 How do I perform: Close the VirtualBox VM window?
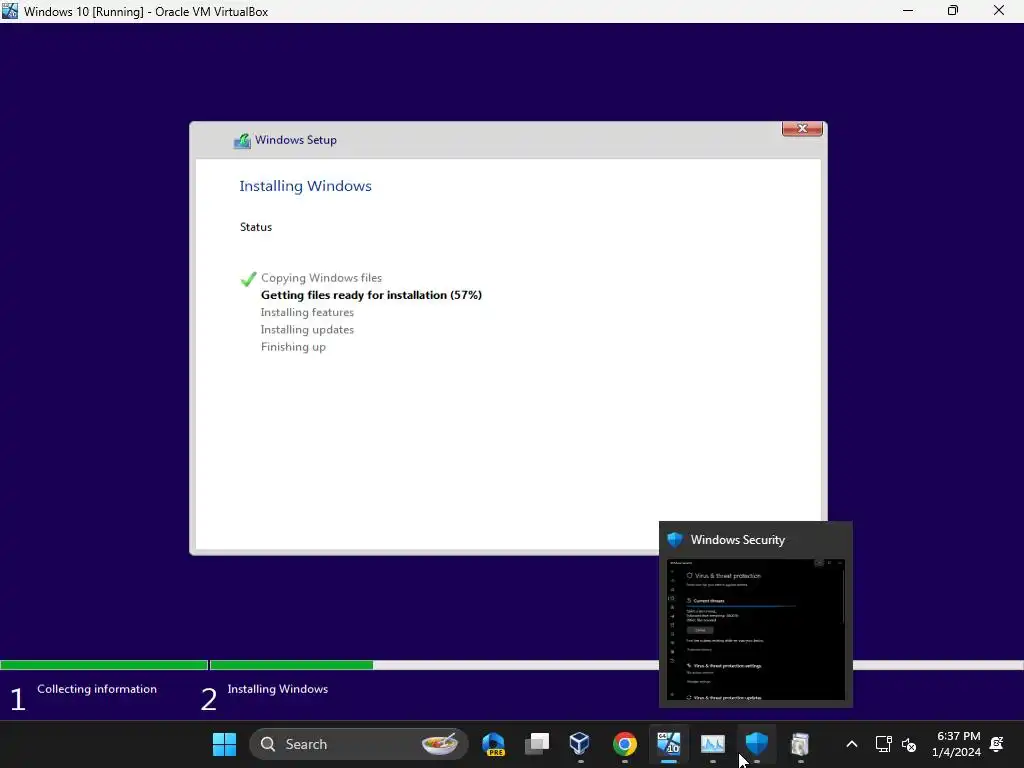click(x=999, y=11)
